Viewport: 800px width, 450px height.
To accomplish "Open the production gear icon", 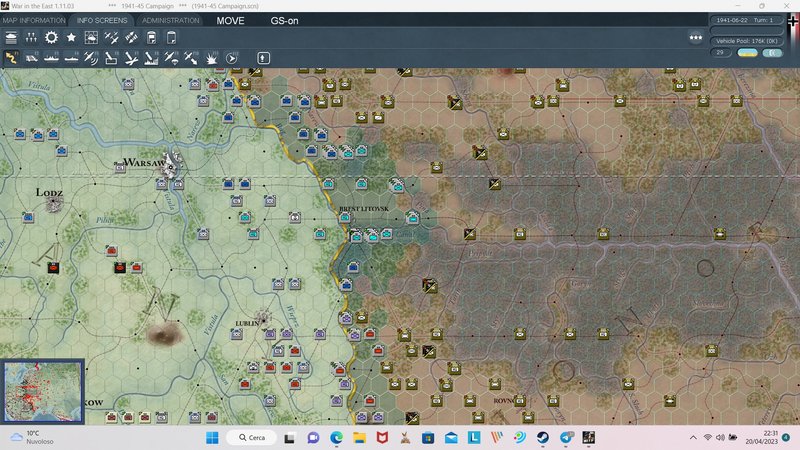I will 51,38.
